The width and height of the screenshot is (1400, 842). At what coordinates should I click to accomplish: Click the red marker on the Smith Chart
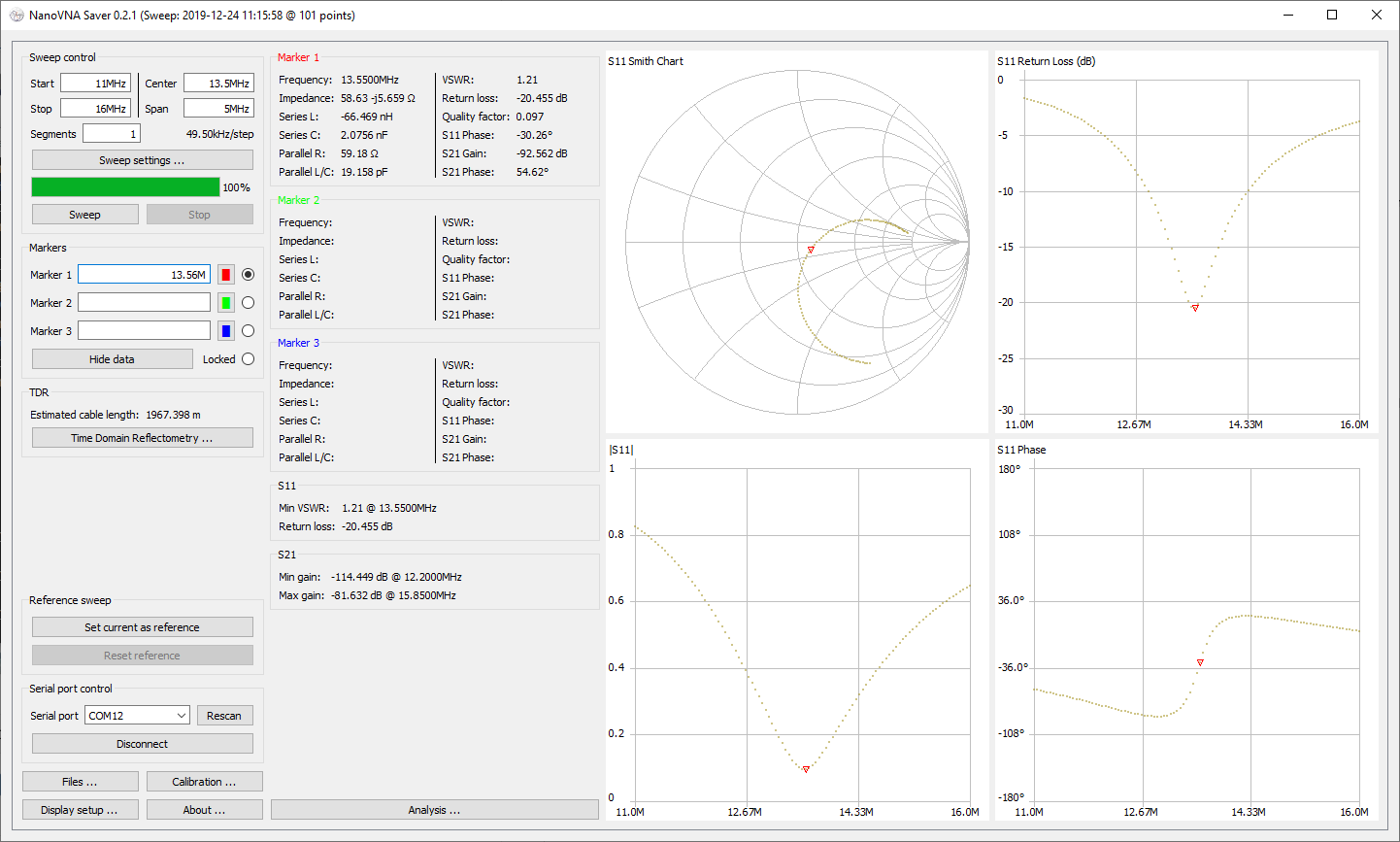pos(811,251)
